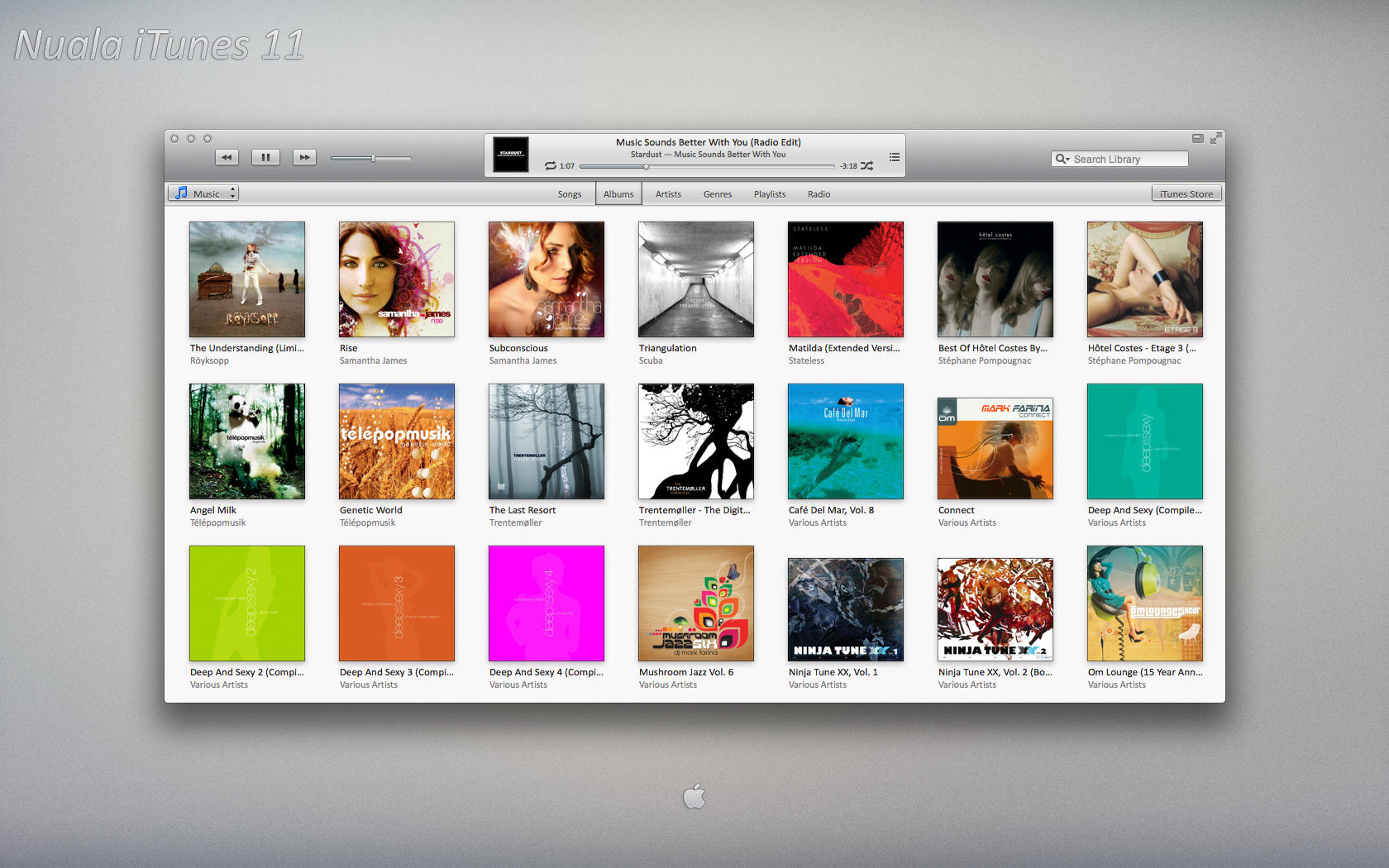The width and height of the screenshot is (1389, 868).
Task: Open The Last Resort album cover
Action: 547,441
